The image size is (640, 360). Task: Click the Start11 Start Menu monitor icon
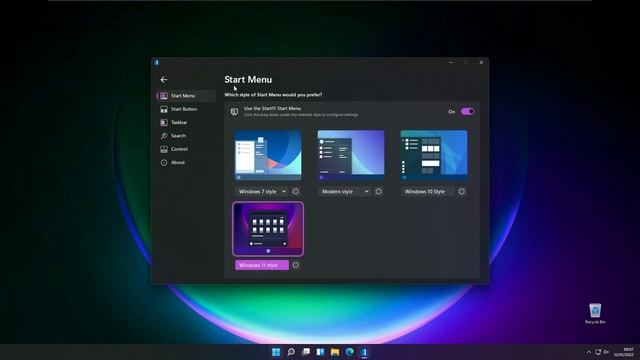[234, 112]
